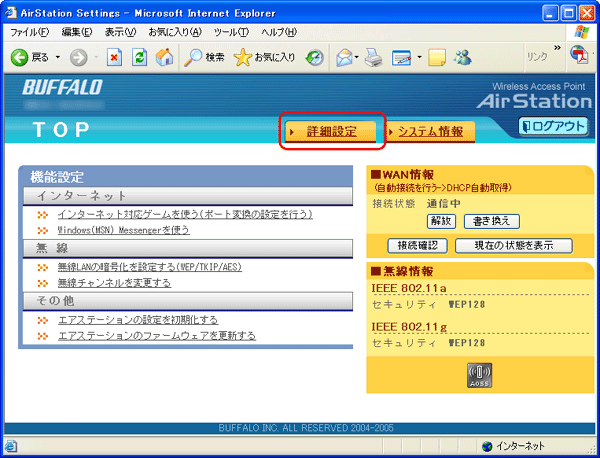Click the 接続確認 button
The image size is (600, 458).
pos(417,246)
